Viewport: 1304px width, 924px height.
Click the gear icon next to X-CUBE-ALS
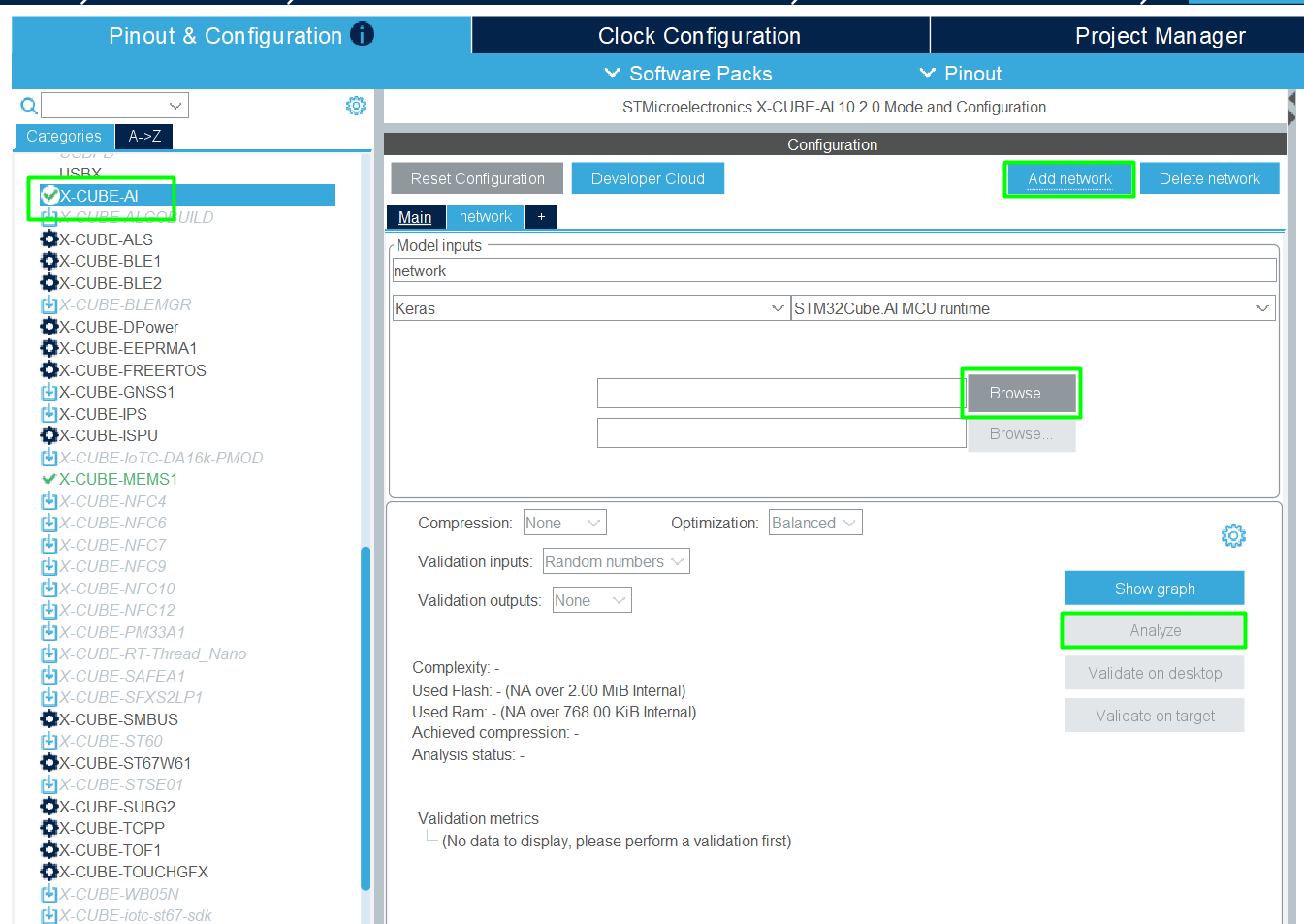pyautogui.click(x=49, y=239)
